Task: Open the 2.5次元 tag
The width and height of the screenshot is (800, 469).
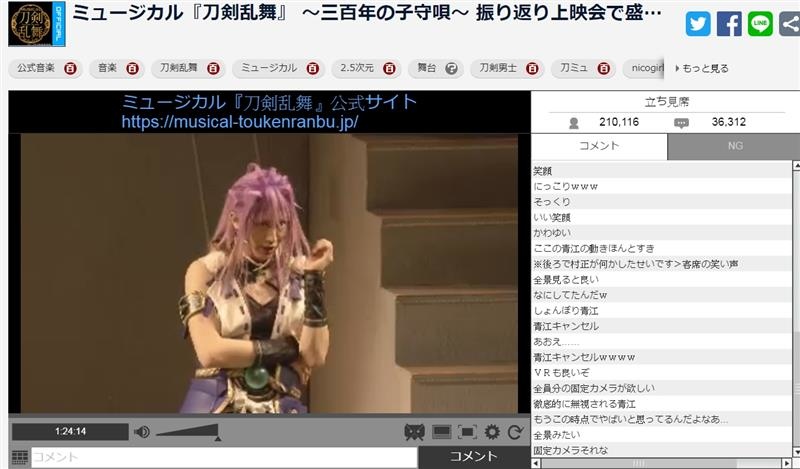Action: (x=357, y=68)
